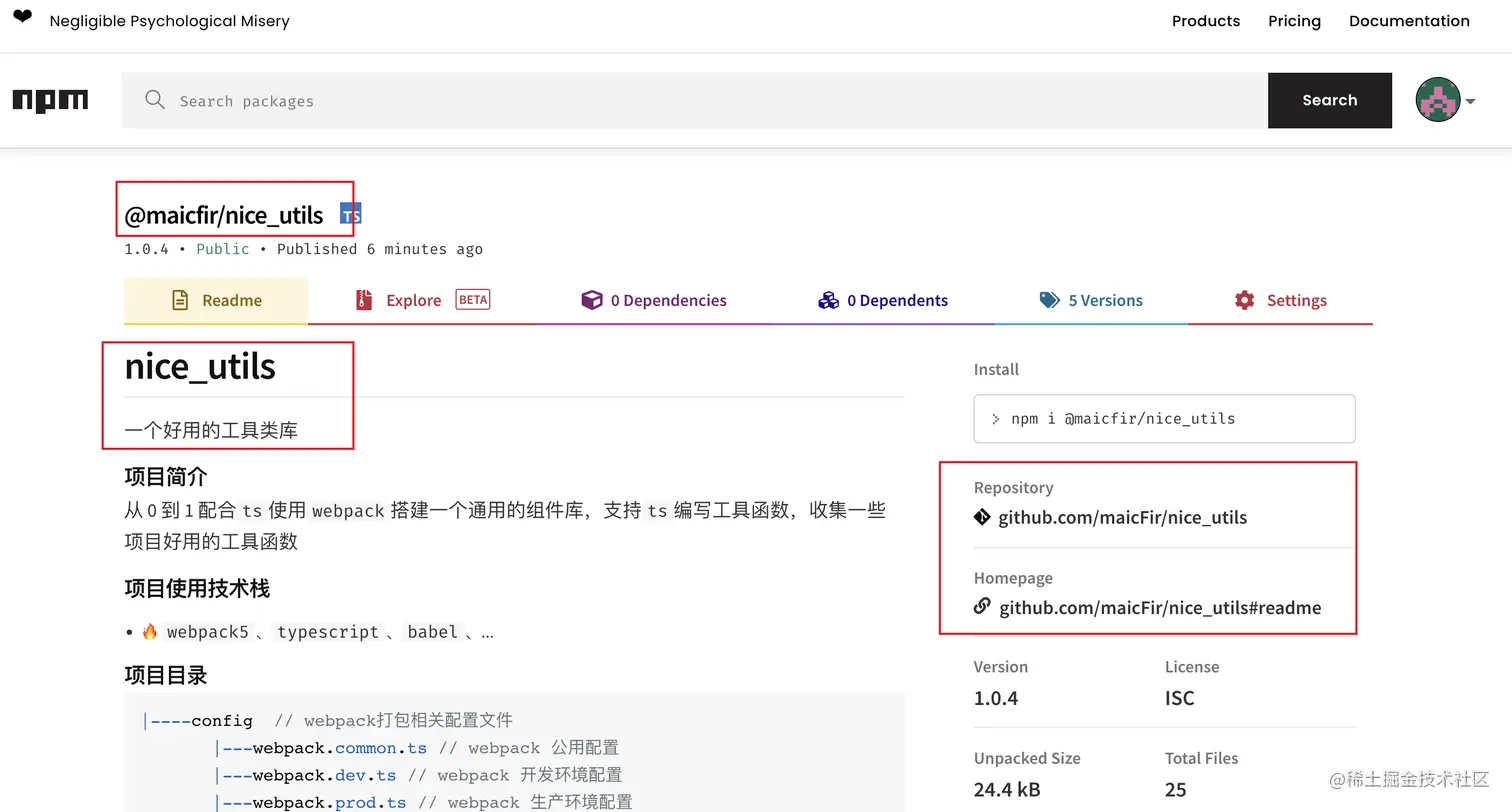The height and width of the screenshot is (812, 1512).
Task: Open the 0 Dependencies tab
Action: (654, 301)
